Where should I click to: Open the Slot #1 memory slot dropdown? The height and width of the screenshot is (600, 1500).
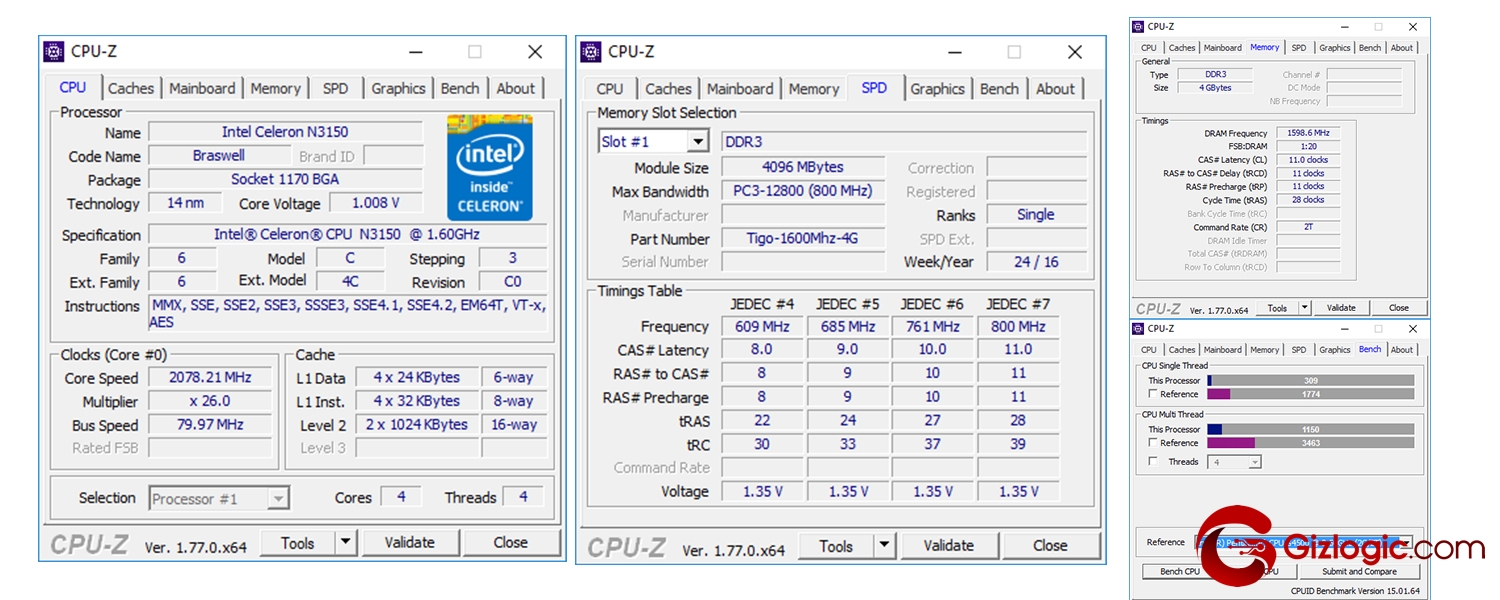tap(698, 141)
